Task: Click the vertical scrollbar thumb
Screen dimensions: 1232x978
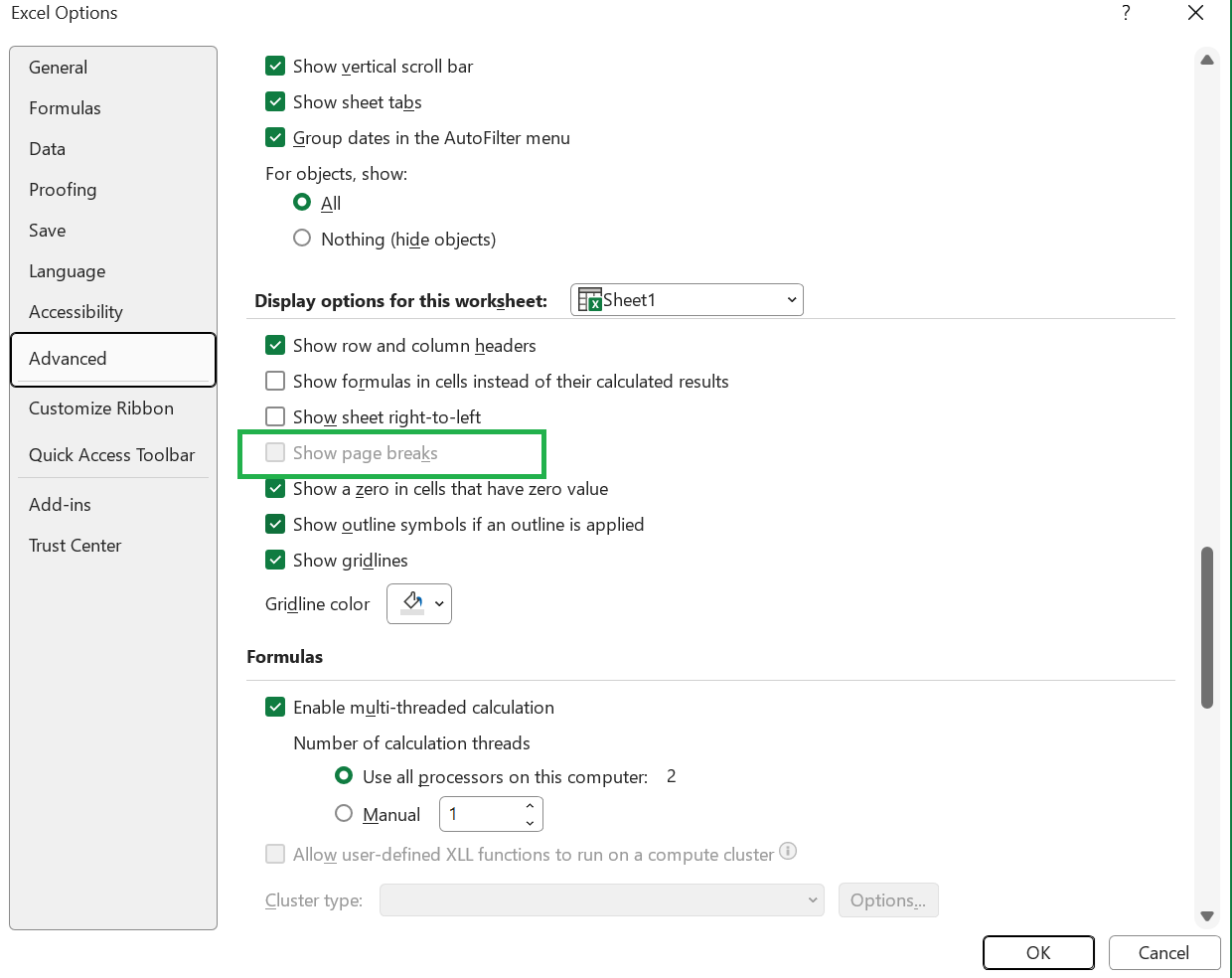Action: pyautogui.click(x=1207, y=627)
